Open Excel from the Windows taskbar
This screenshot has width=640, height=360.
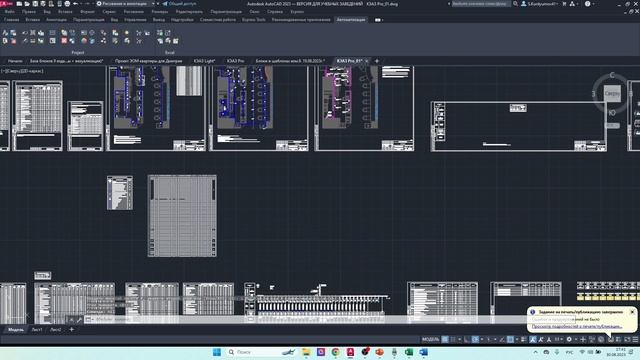(409, 352)
